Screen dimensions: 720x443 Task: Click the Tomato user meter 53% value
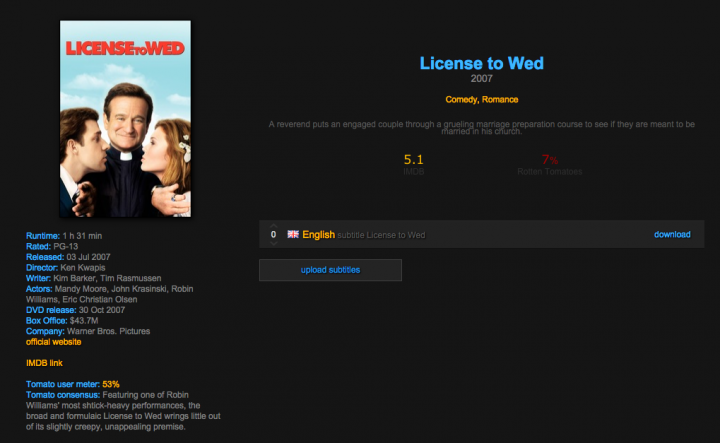click(111, 384)
